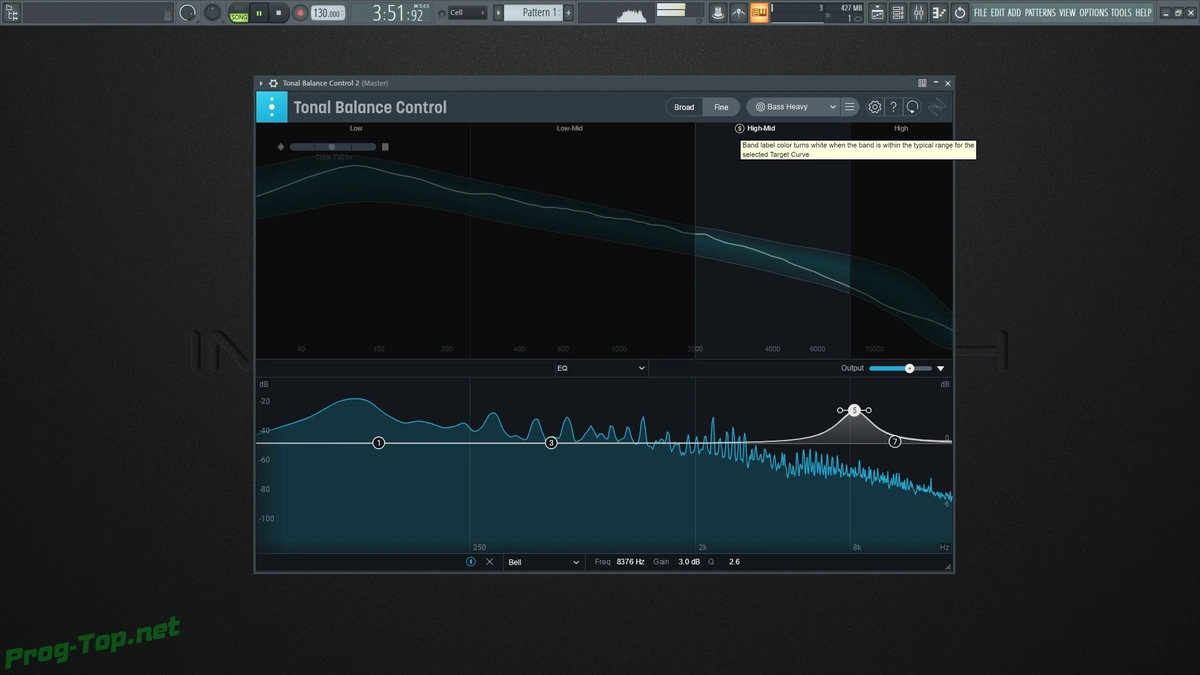
Task: Click the 427 MB memory readout
Action: (852, 8)
